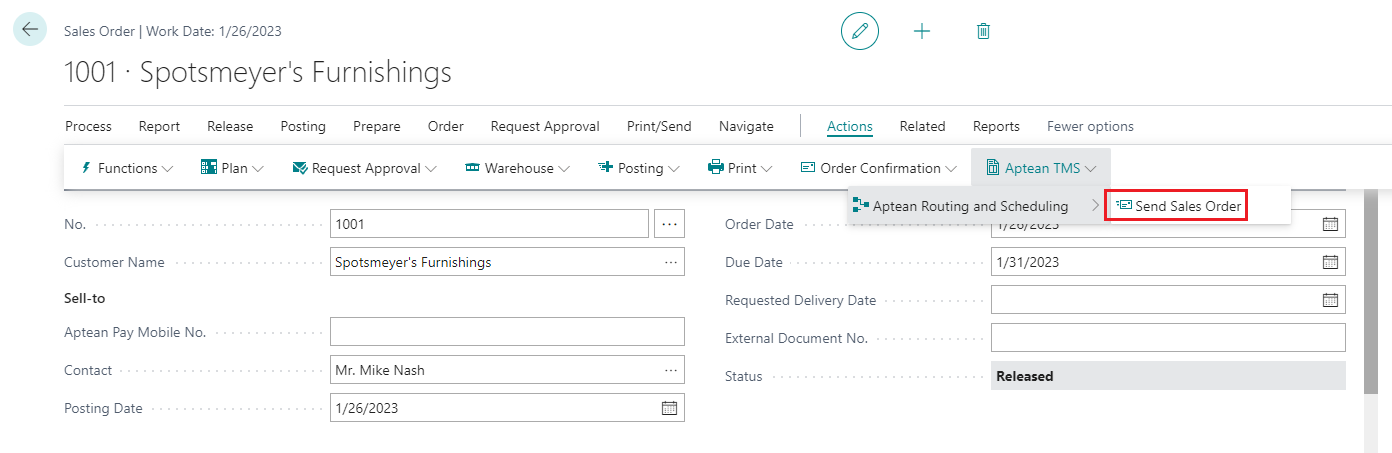Expand the Functions dropdown
This screenshot has width=1392, height=453.
coord(126,168)
